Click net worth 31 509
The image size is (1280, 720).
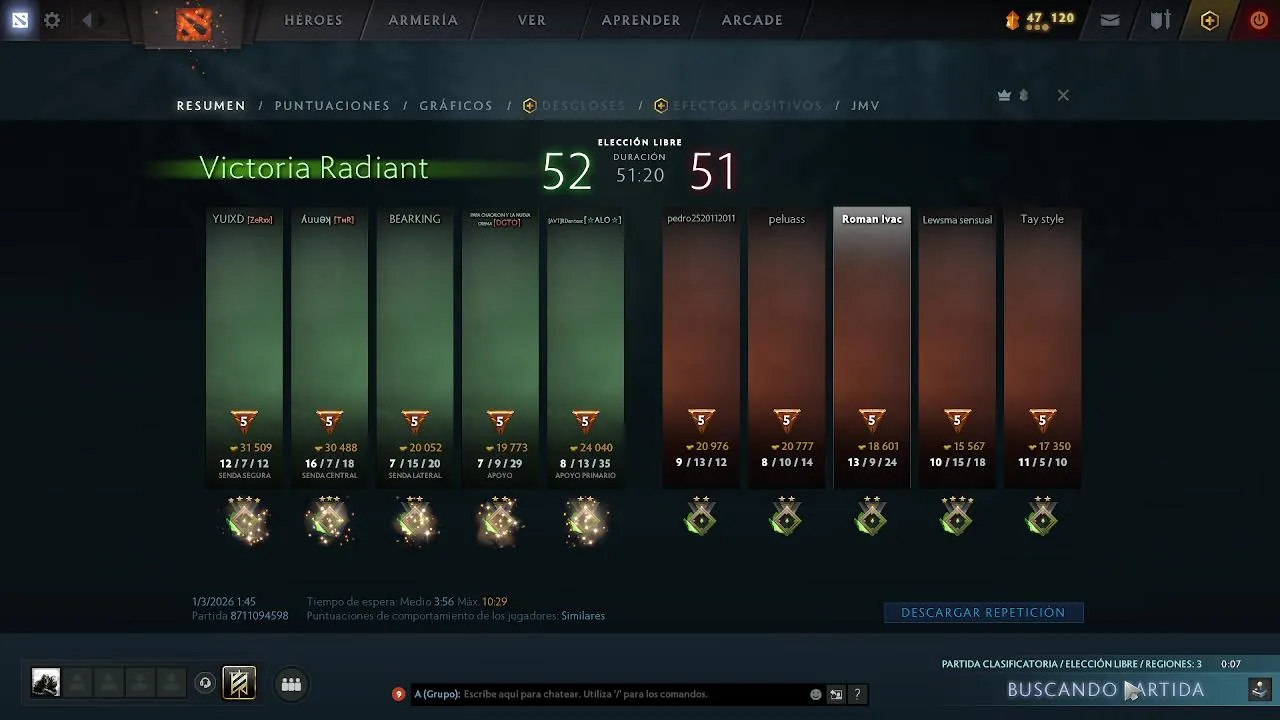click(x=250, y=448)
